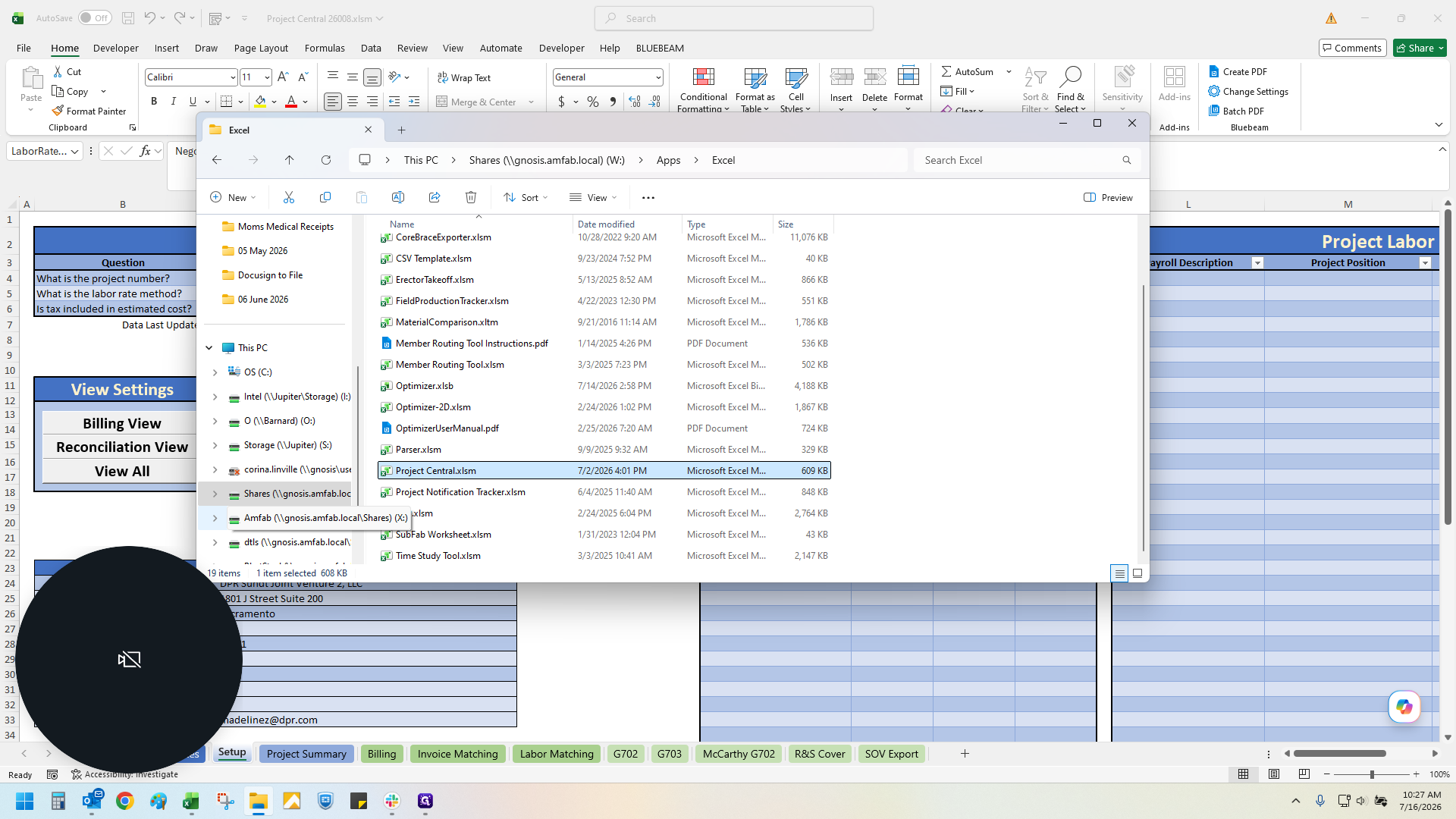Open the General number format dropdown
Viewport: 1456px width, 819px height.
[x=657, y=77]
